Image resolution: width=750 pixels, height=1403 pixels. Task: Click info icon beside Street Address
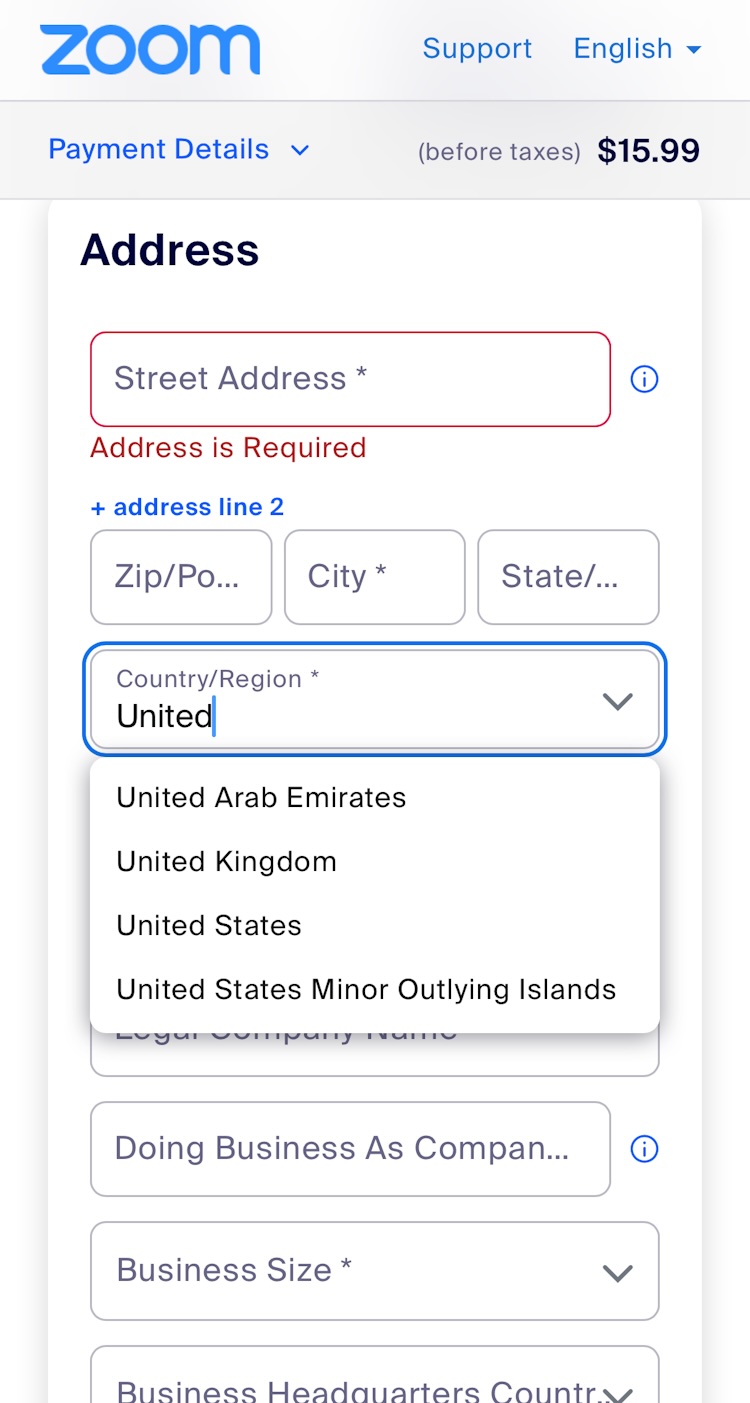click(645, 380)
